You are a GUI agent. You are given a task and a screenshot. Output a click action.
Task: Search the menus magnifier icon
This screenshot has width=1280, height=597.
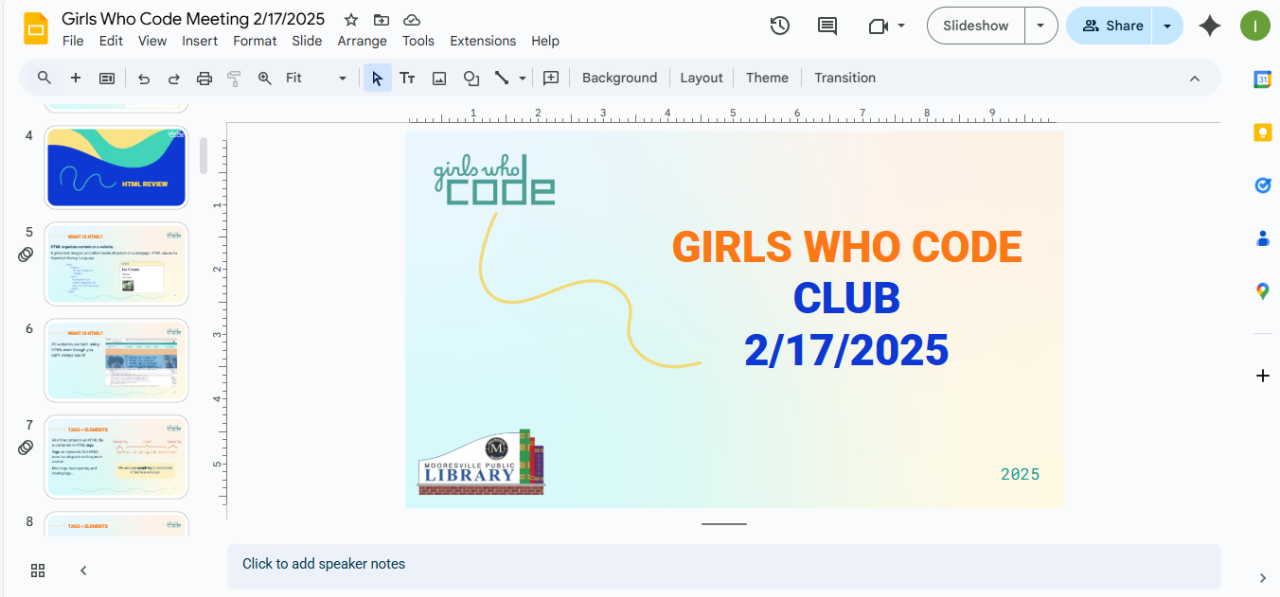[44, 78]
